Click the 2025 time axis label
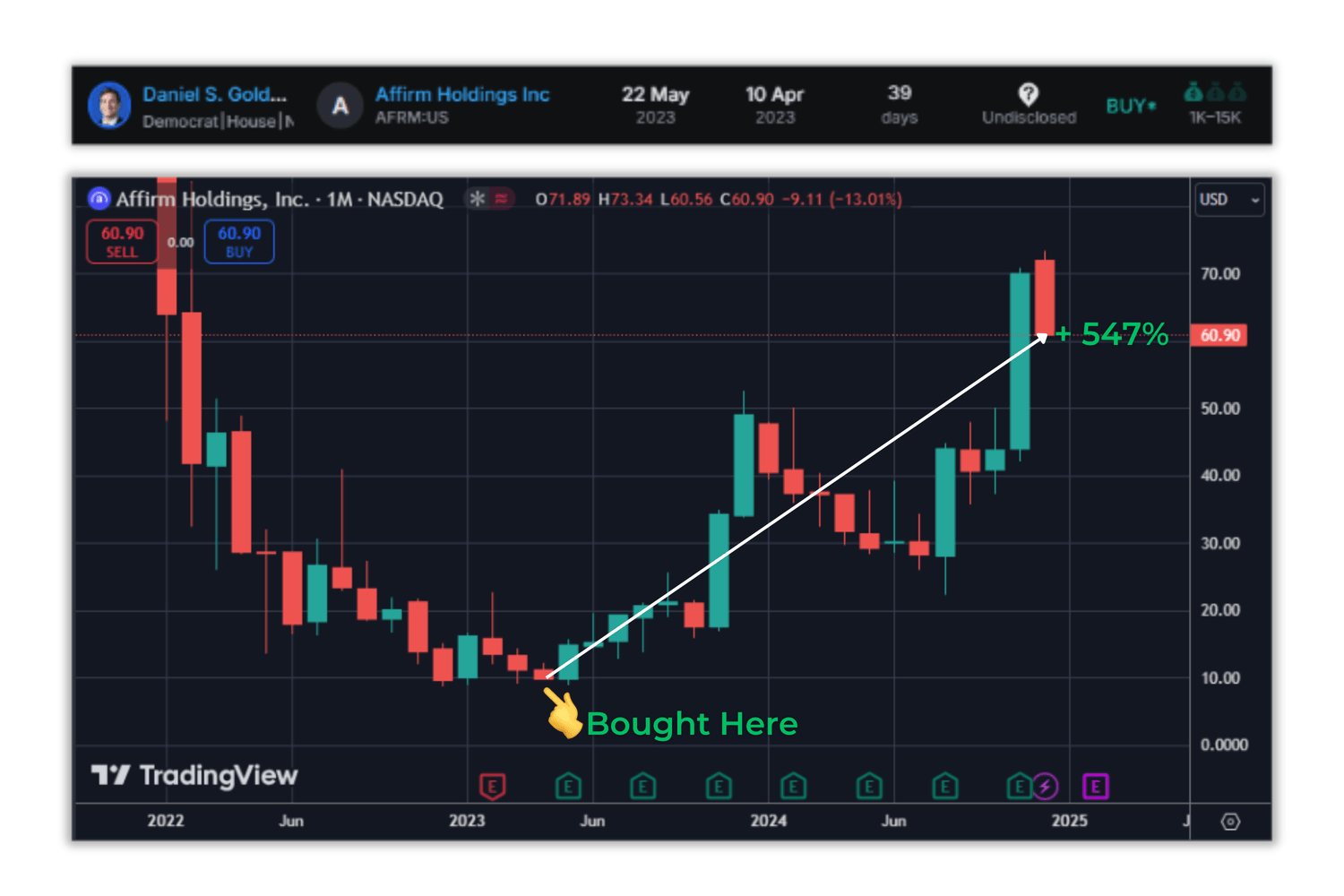The height and width of the screenshot is (896, 1344). (1070, 821)
